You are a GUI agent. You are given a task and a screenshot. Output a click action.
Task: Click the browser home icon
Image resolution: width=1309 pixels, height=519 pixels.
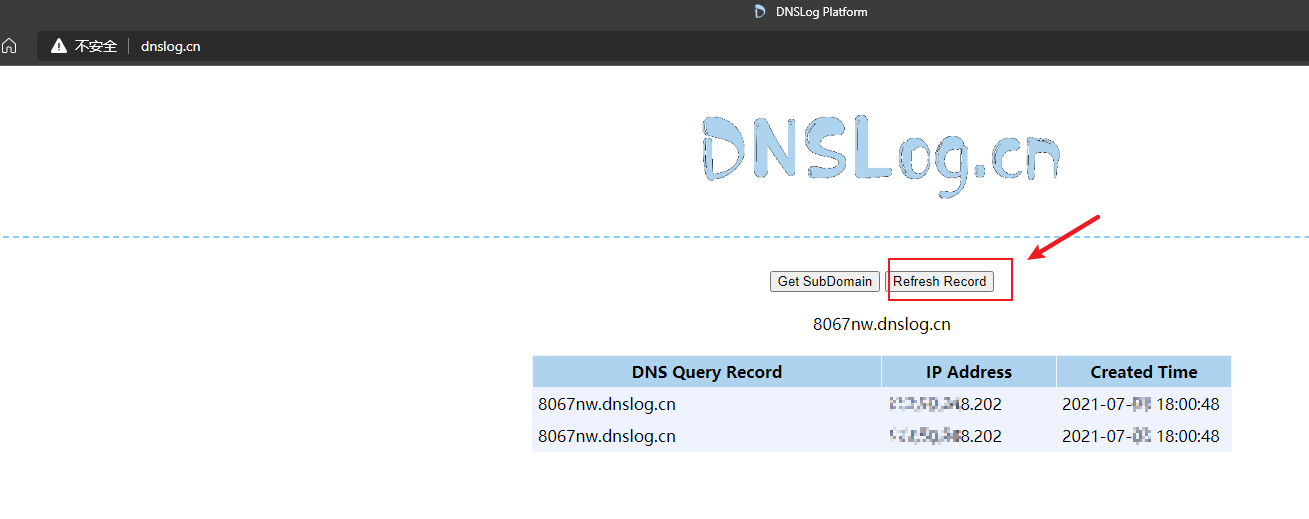(x=9, y=46)
